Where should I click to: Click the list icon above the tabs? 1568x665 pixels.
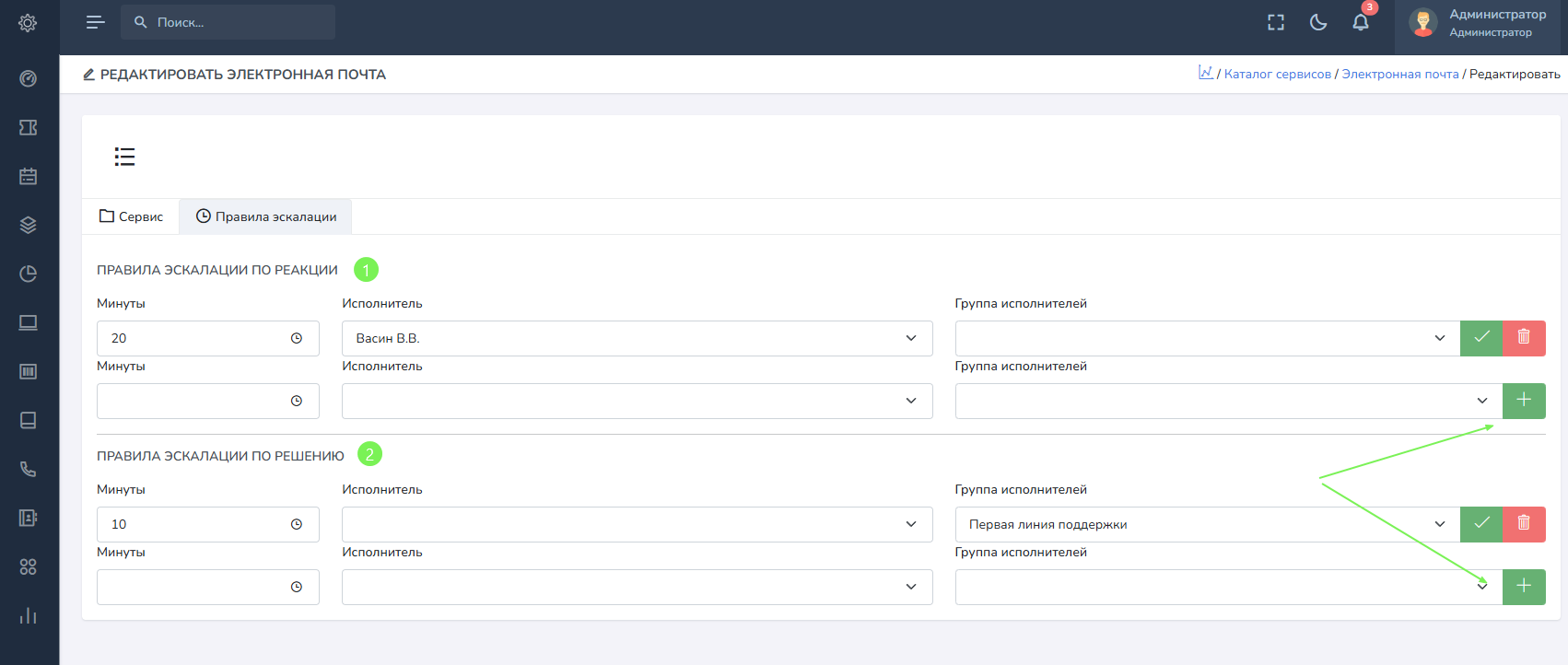[124, 157]
